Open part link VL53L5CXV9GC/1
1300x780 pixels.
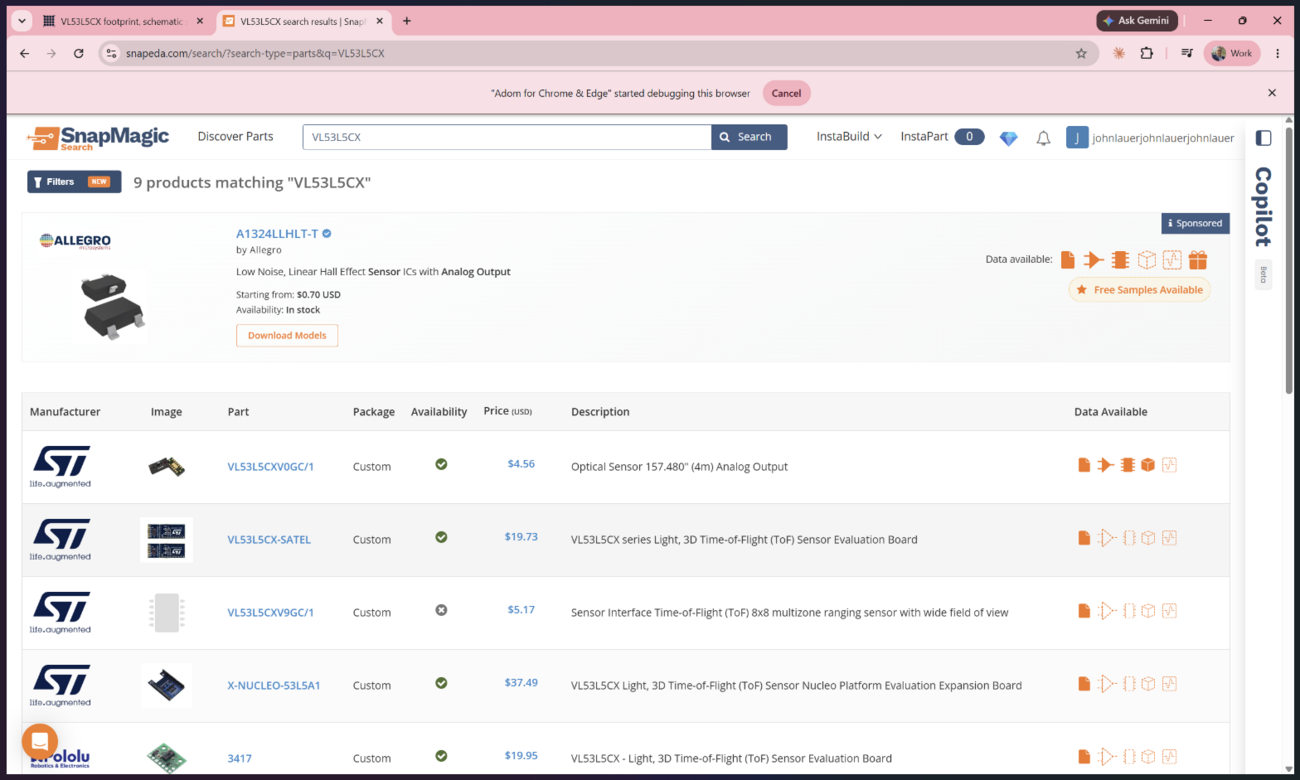(x=270, y=612)
